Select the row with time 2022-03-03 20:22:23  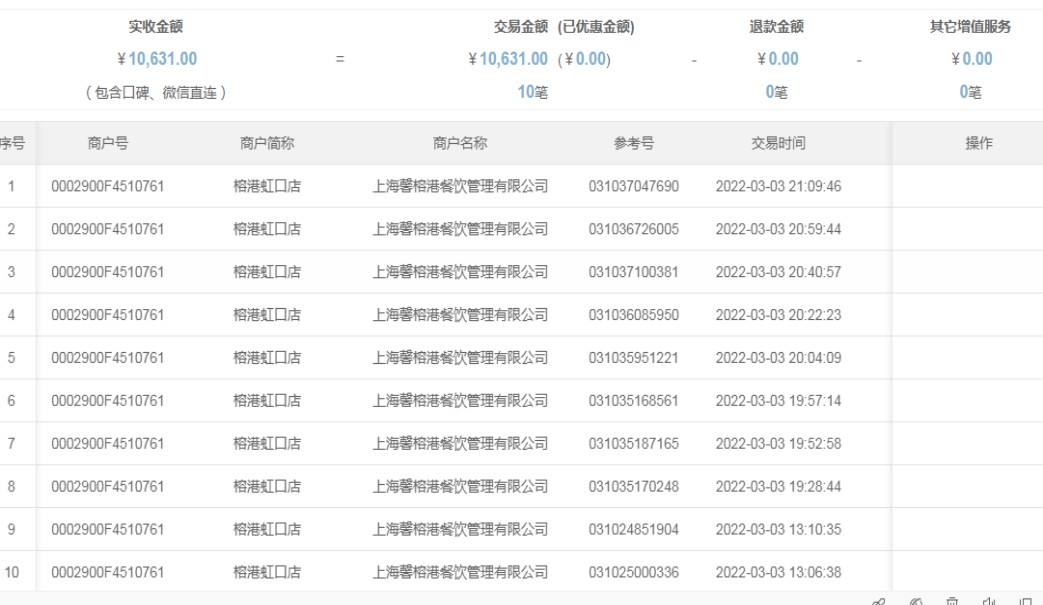point(778,315)
